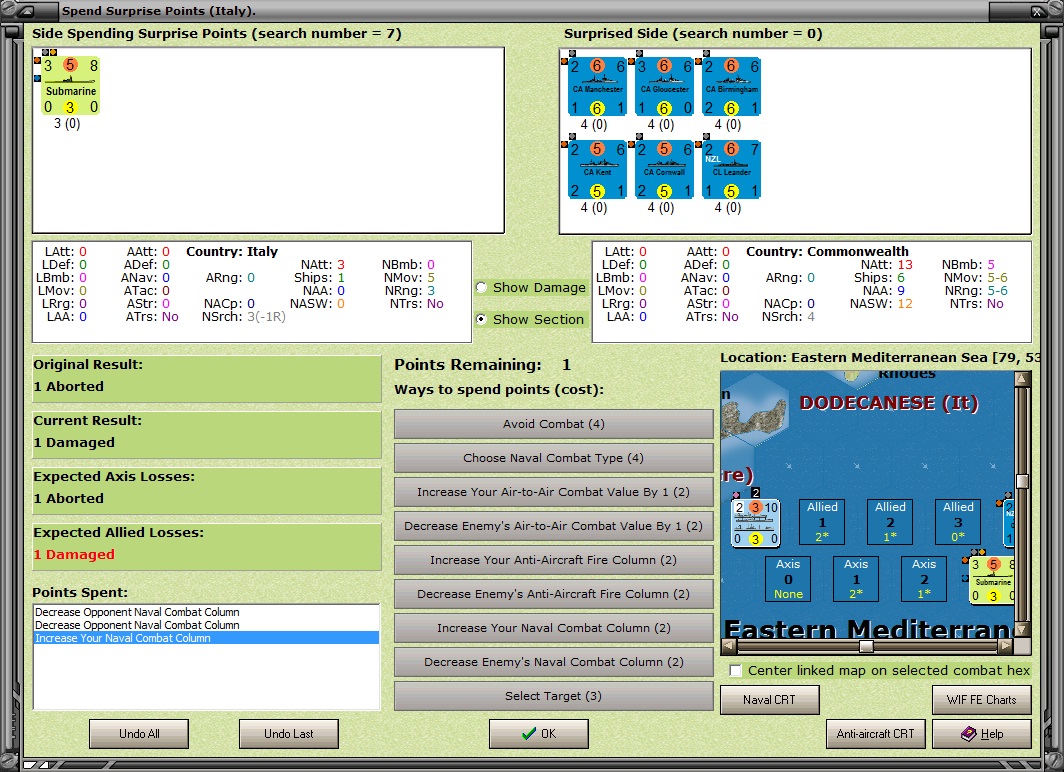1064x772 pixels.
Task: Click the Allied 1 sea box on map
Action: (x=822, y=522)
